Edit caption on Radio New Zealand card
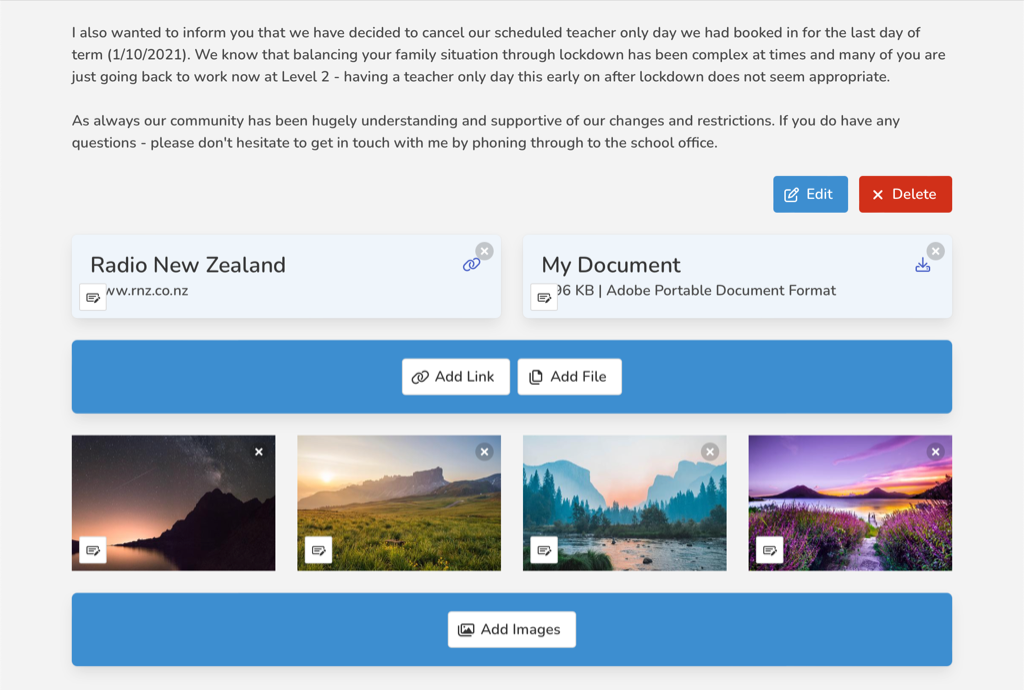The width and height of the screenshot is (1024, 690). [93, 297]
